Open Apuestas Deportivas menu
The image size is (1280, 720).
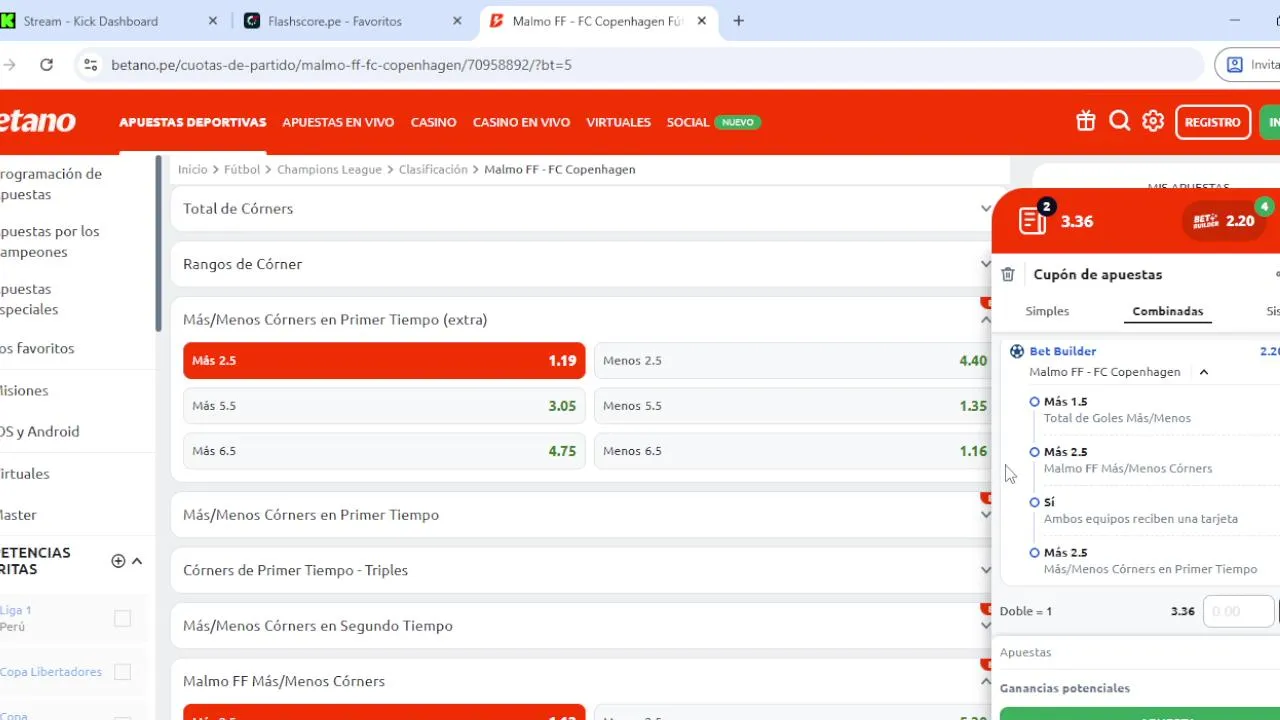point(193,122)
